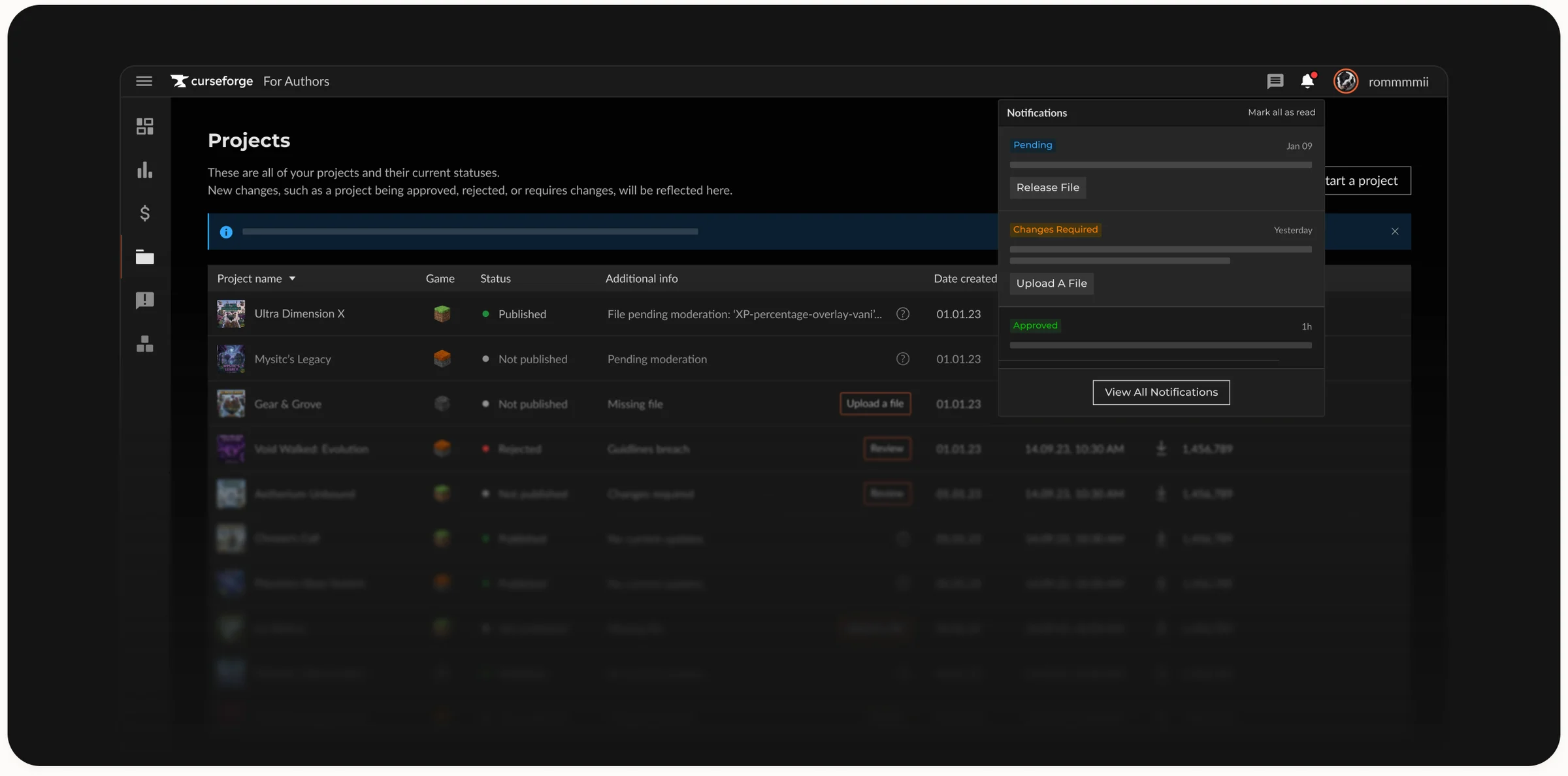1568x776 pixels.
Task: Click Mark all as read
Action: point(1281,112)
